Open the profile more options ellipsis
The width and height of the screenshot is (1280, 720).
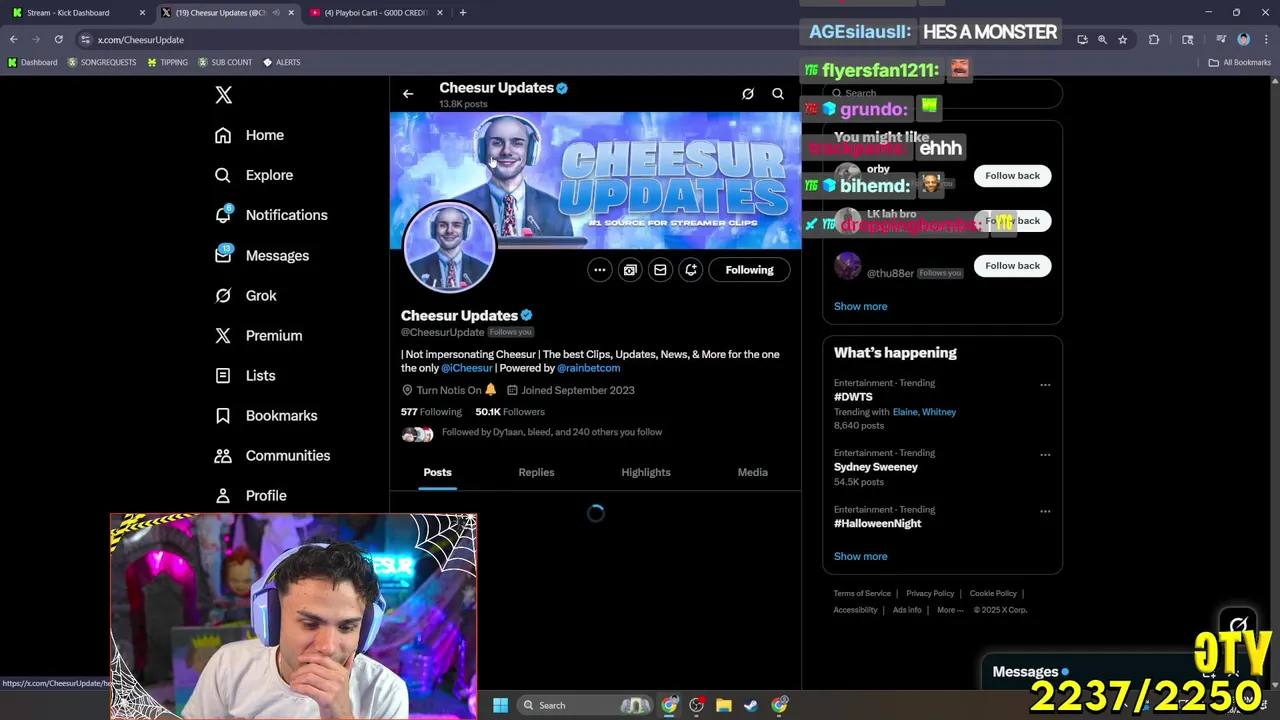(599, 270)
